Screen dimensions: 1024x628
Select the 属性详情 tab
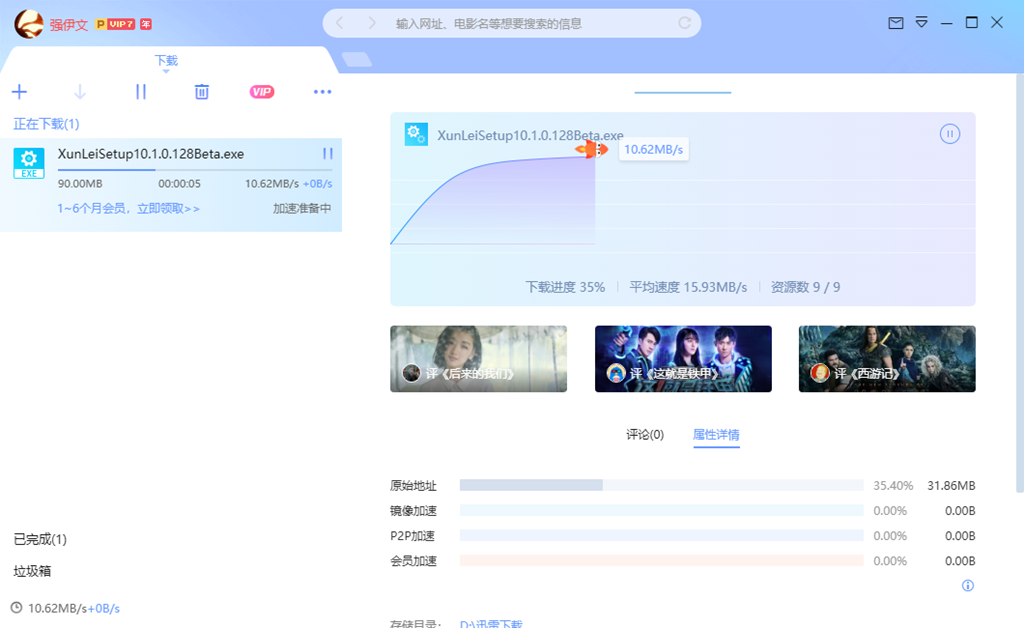(x=716, y=435)
